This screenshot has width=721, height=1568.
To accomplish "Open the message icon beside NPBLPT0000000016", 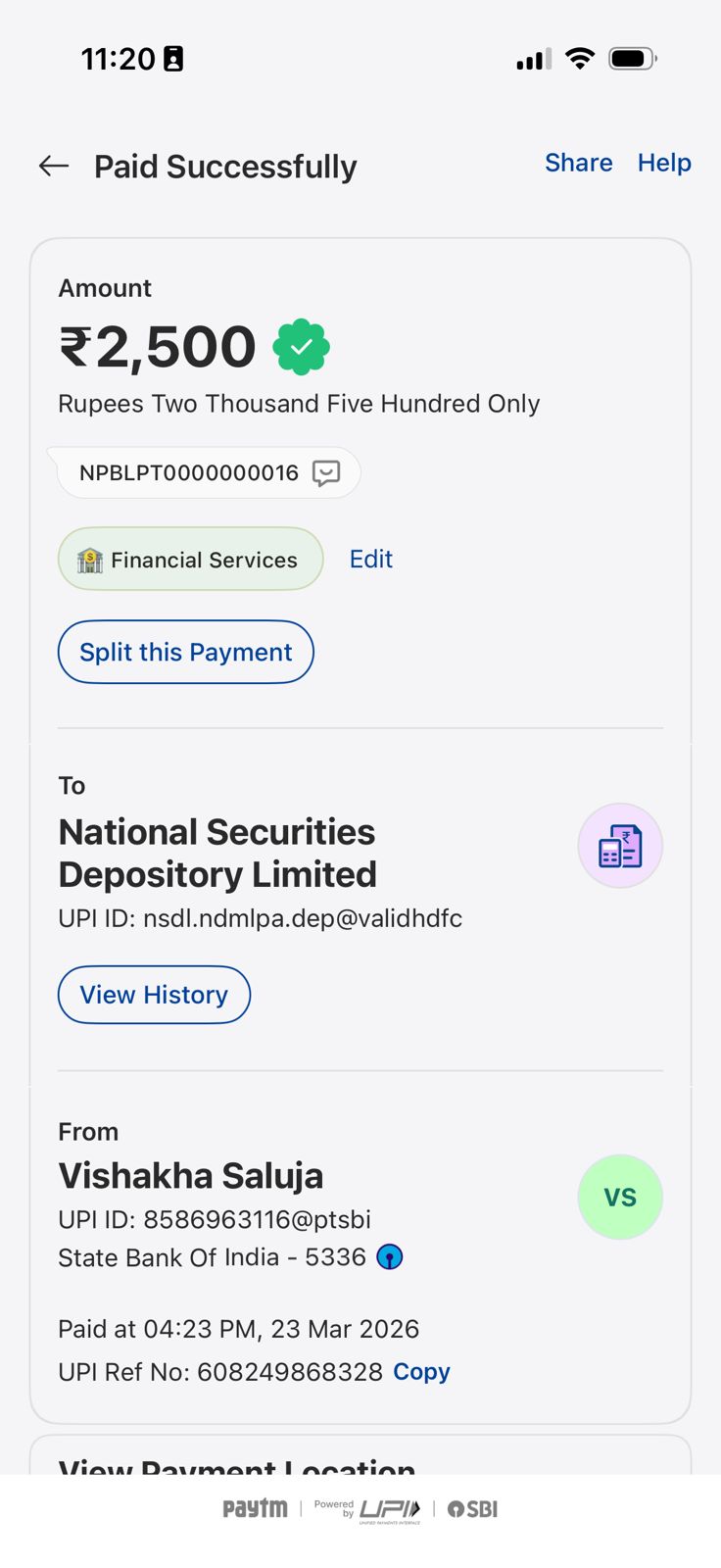I will tap(326, 473).
